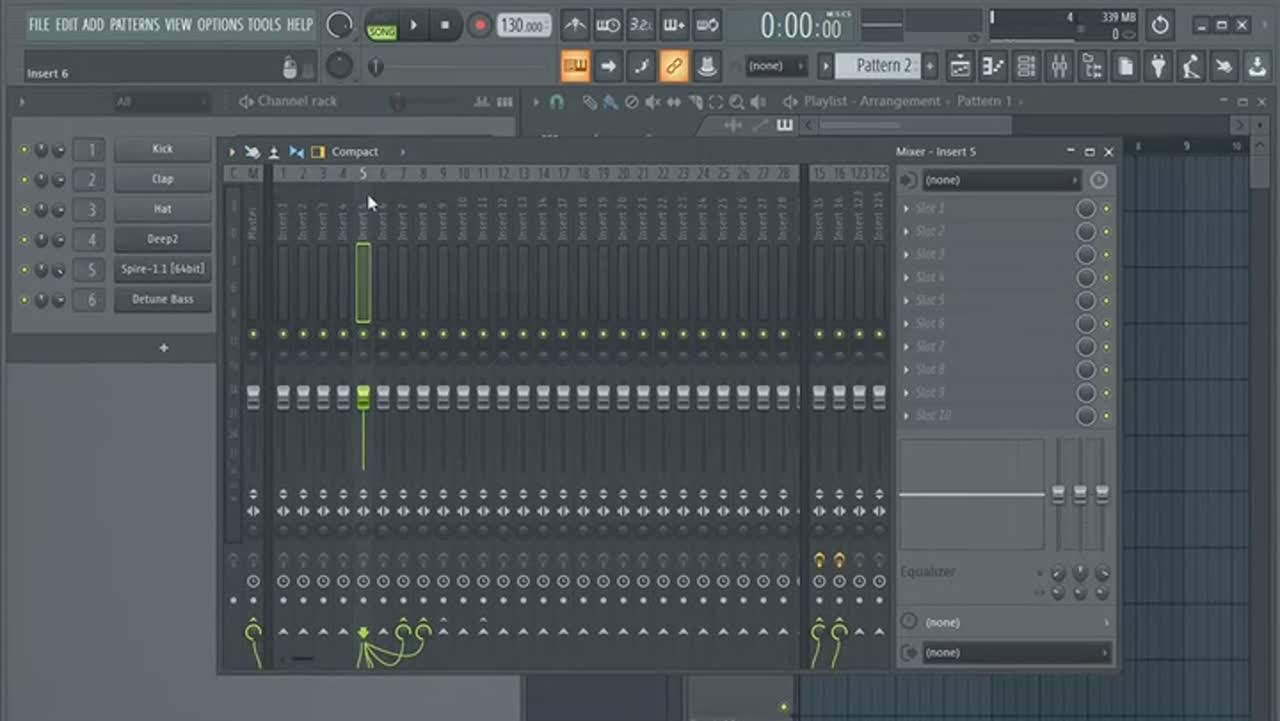Open the TOOLS menu
Image resolution: width=1280 pixels, height=721 pixels.
(264, 24)
